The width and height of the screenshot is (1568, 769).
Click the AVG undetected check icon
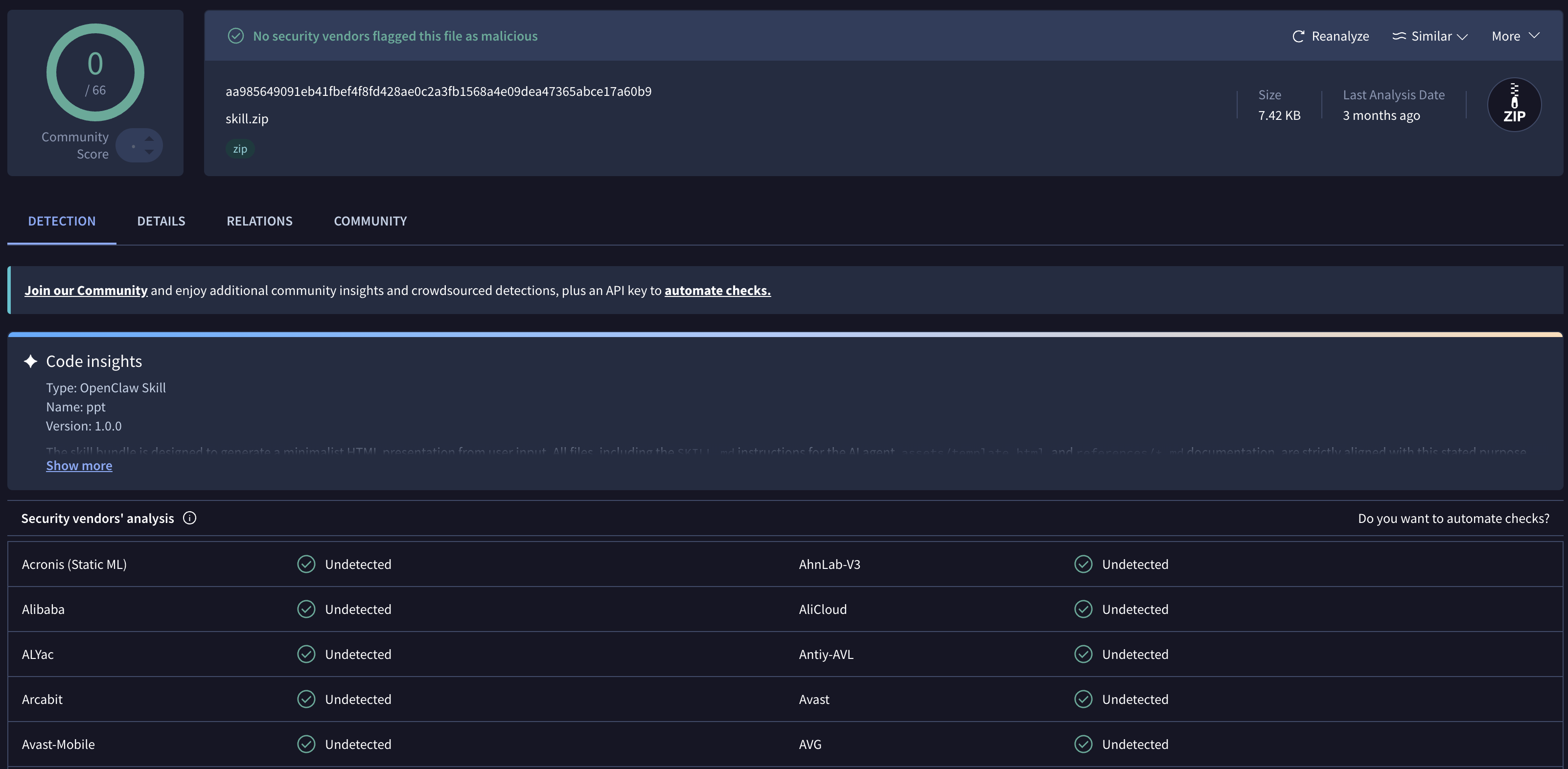pyautogui.click(x=1084, y=744)
